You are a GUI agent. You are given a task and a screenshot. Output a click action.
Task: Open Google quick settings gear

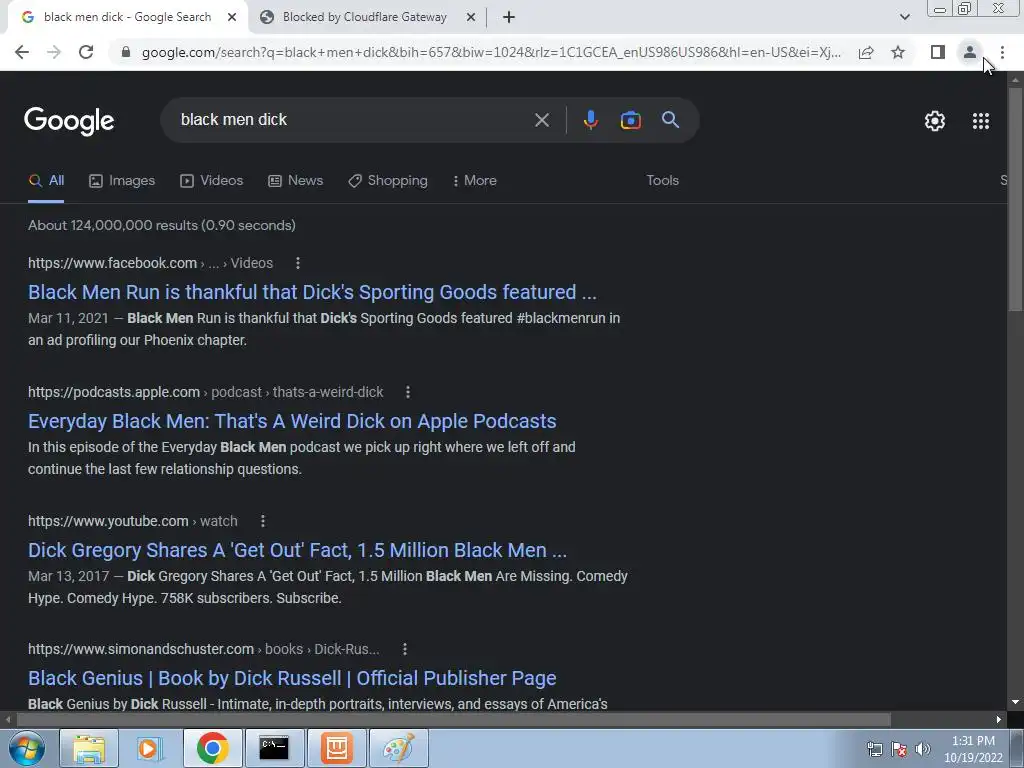pyautogui.click(x=935, y=121)
